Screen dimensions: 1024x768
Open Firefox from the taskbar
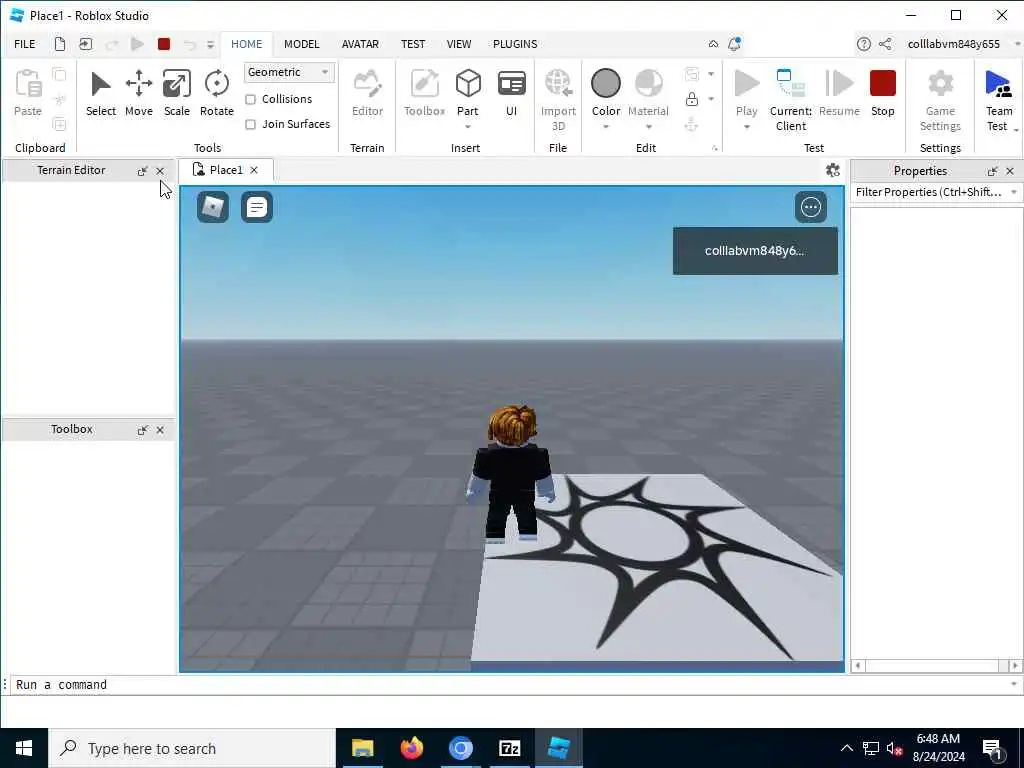411,748
